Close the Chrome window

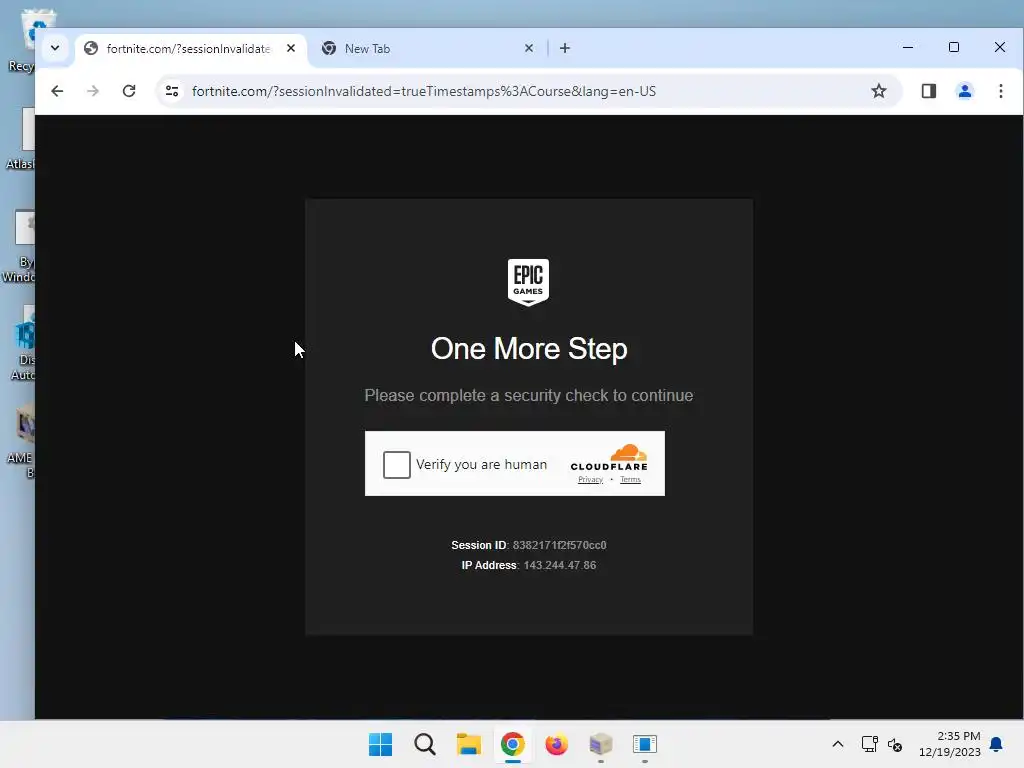pos(1000,47)
